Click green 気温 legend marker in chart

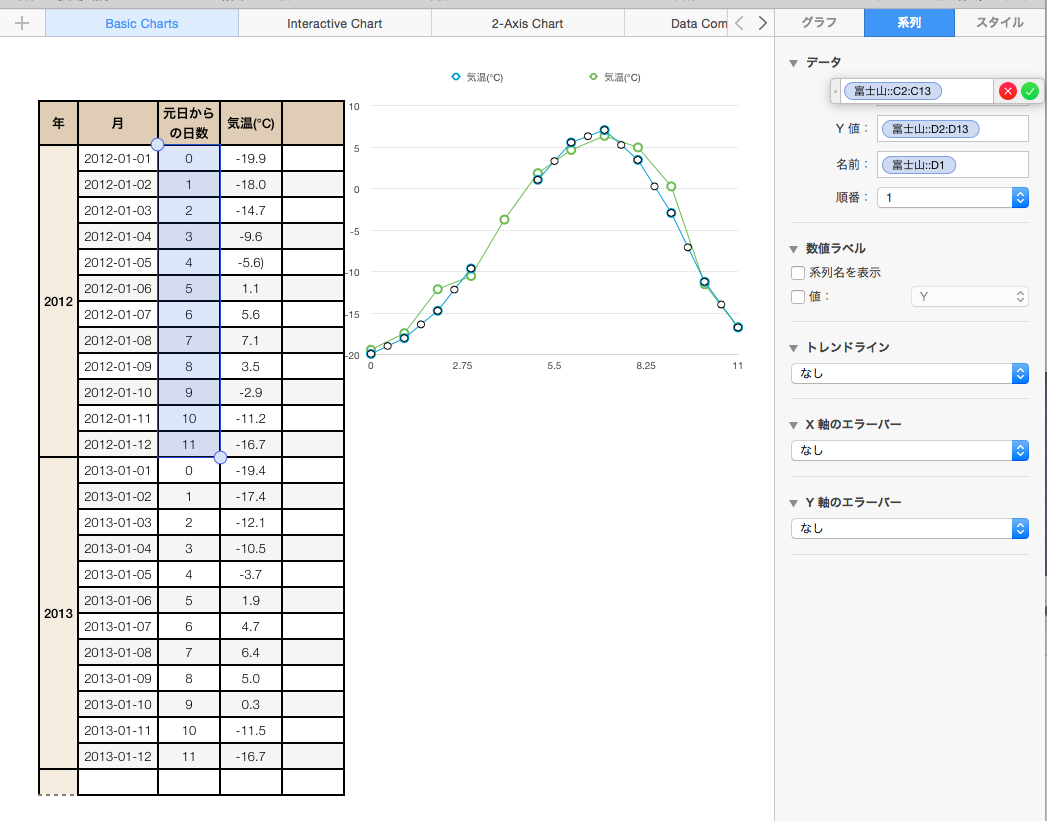pyautogui.click(x=593, y=77)
